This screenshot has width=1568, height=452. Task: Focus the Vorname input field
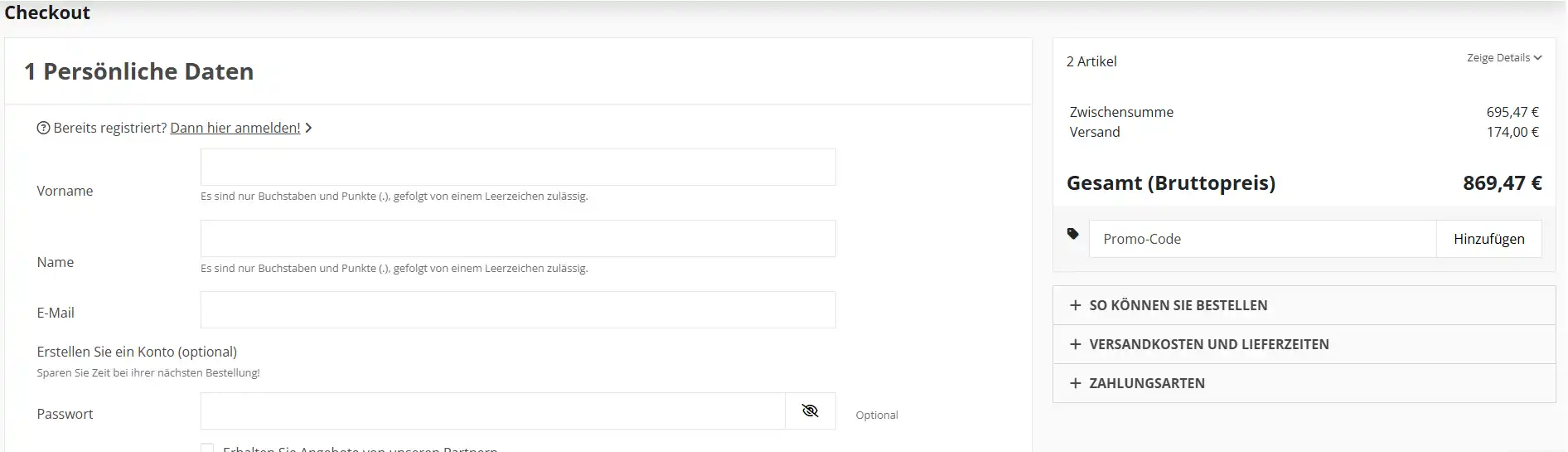(x=517, y=168)
